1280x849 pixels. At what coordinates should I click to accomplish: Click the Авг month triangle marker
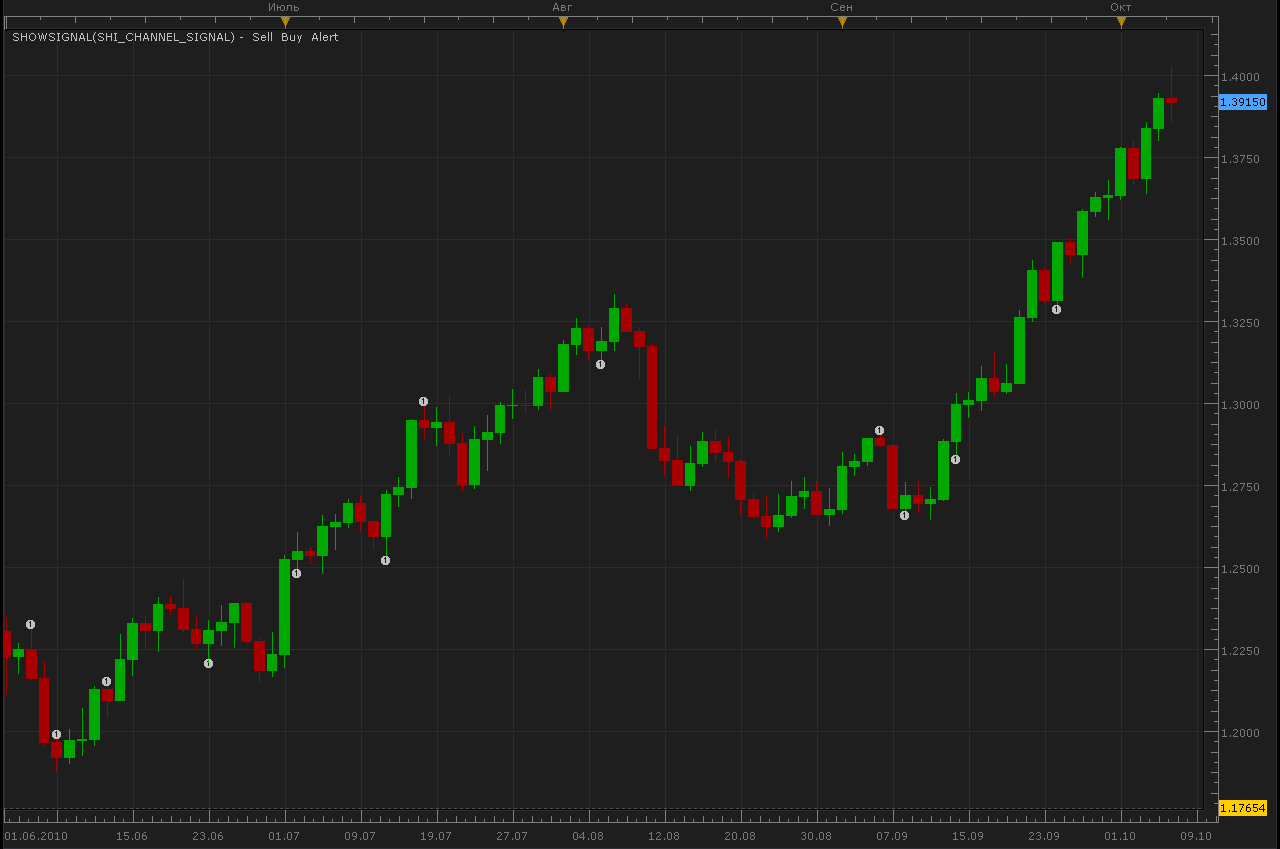click(x=563, y=21)
